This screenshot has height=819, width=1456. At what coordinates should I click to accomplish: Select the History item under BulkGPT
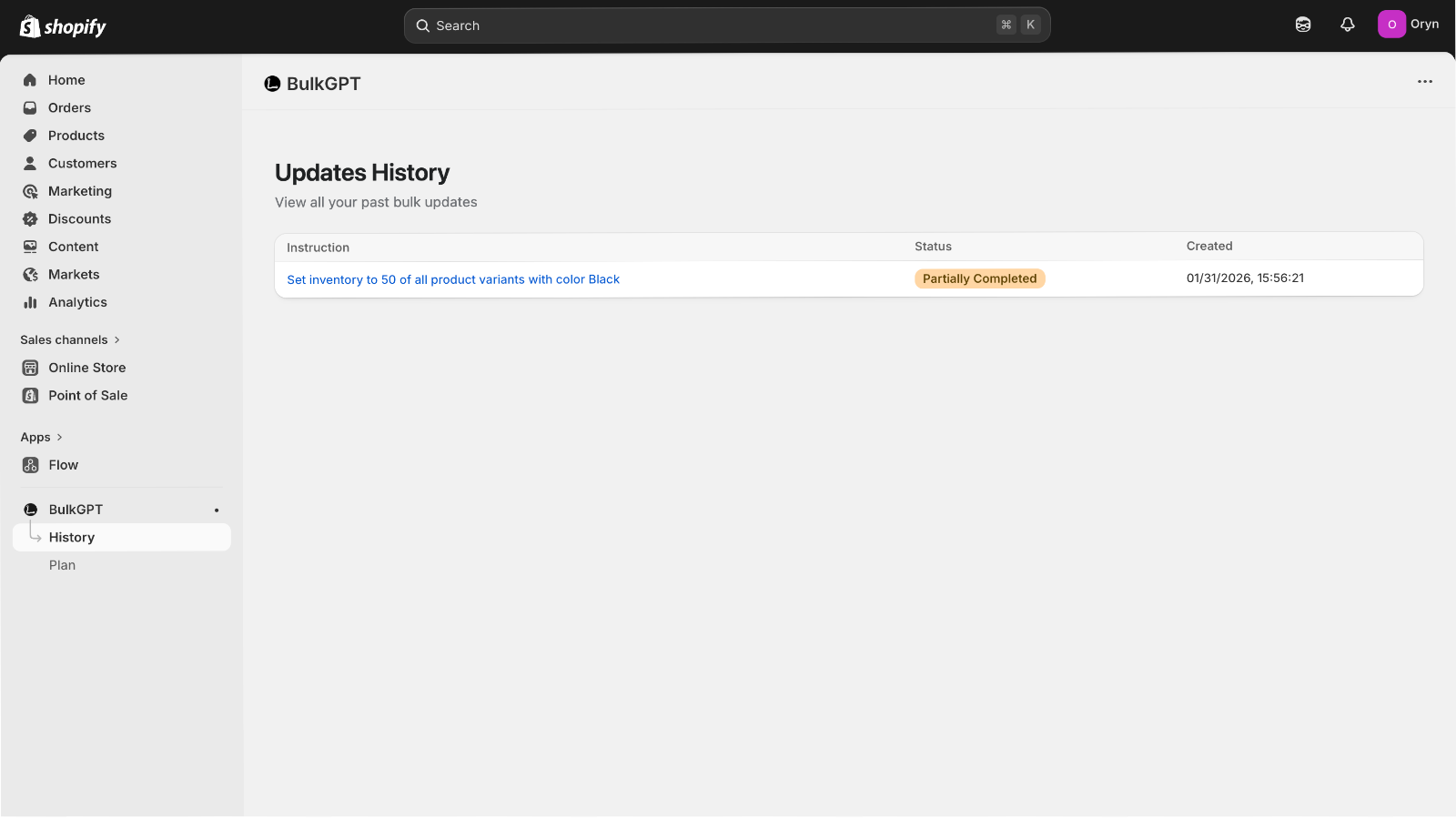[72, 538]
